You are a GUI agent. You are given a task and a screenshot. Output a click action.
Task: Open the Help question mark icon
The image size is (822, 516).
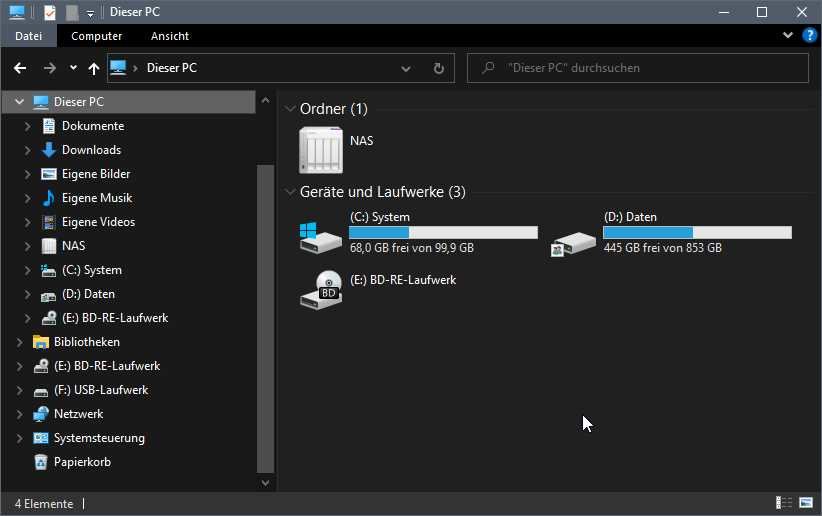click(809, 35)
